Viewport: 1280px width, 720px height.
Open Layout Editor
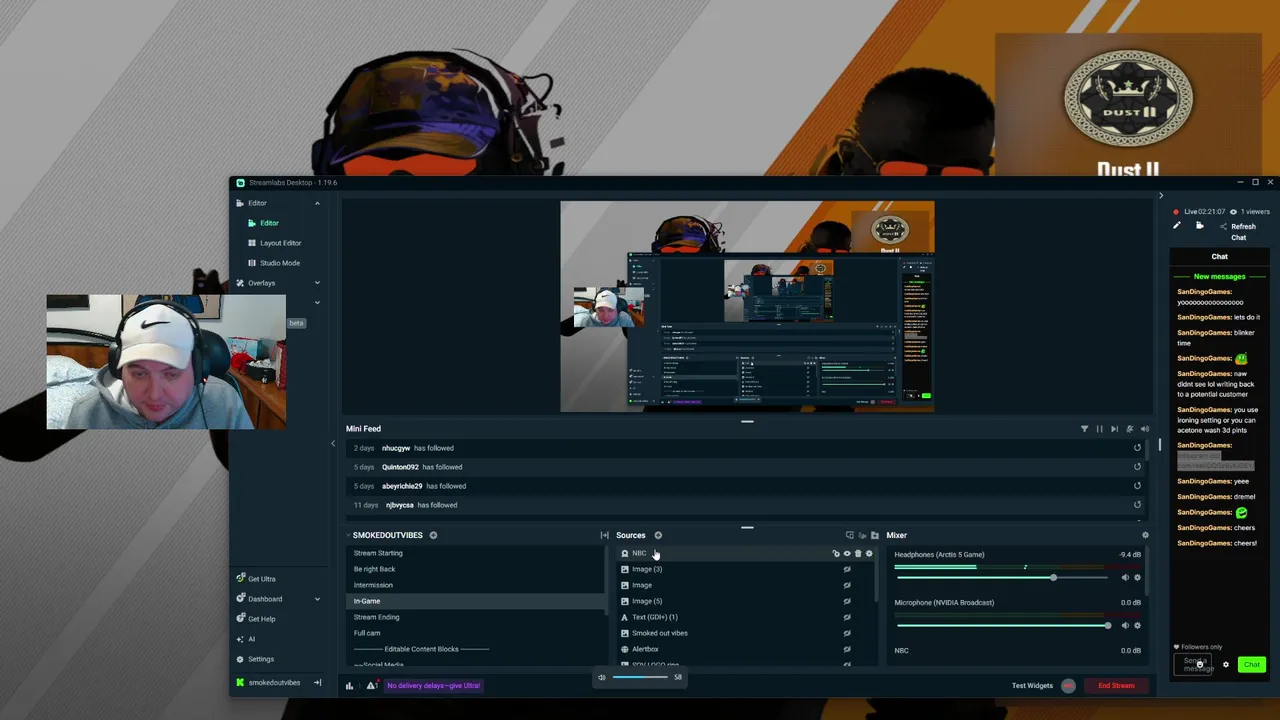click(x=280, y=243)
